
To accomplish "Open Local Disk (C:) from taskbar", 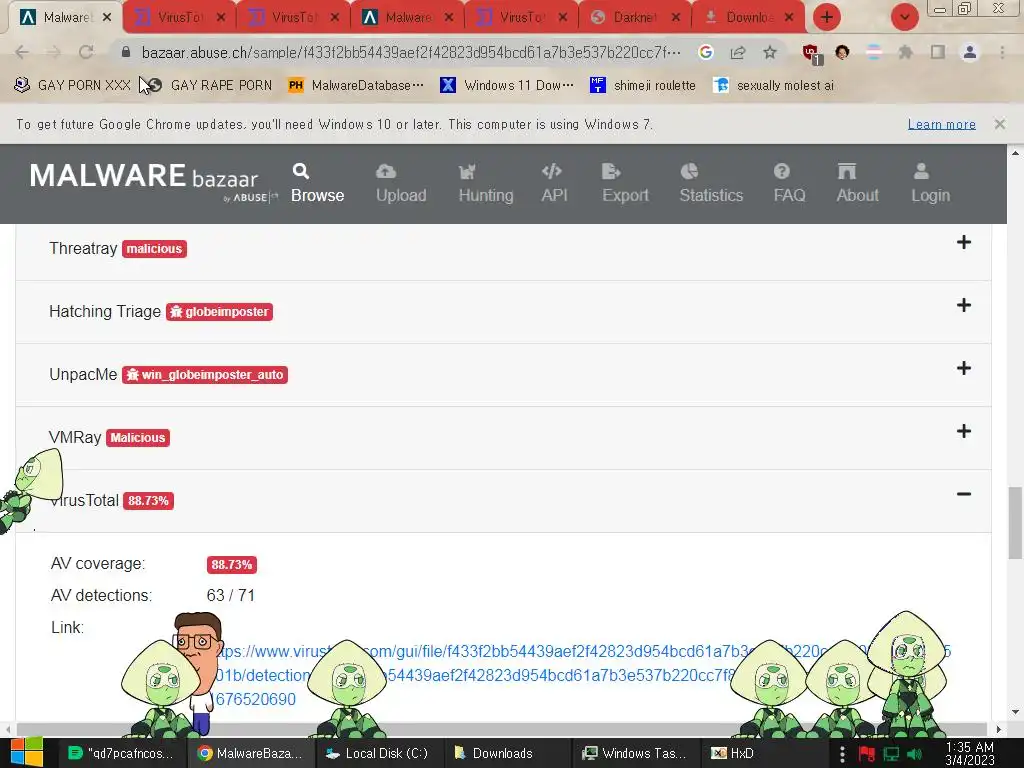I will 377,753.
